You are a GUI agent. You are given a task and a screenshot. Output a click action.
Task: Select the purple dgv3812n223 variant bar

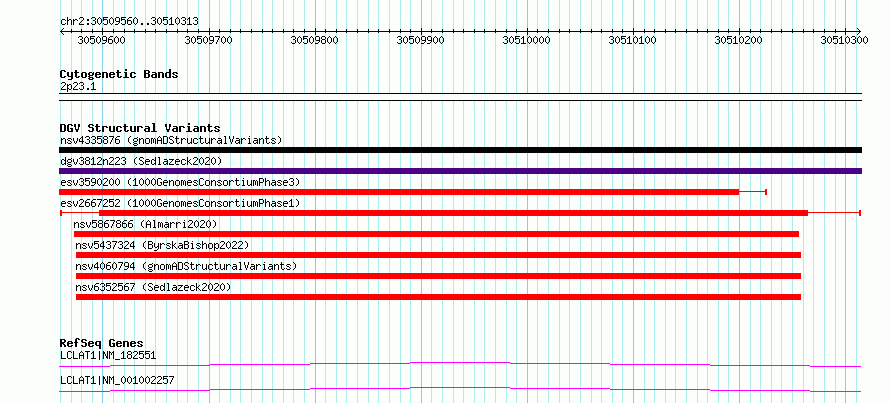[460, 171]
